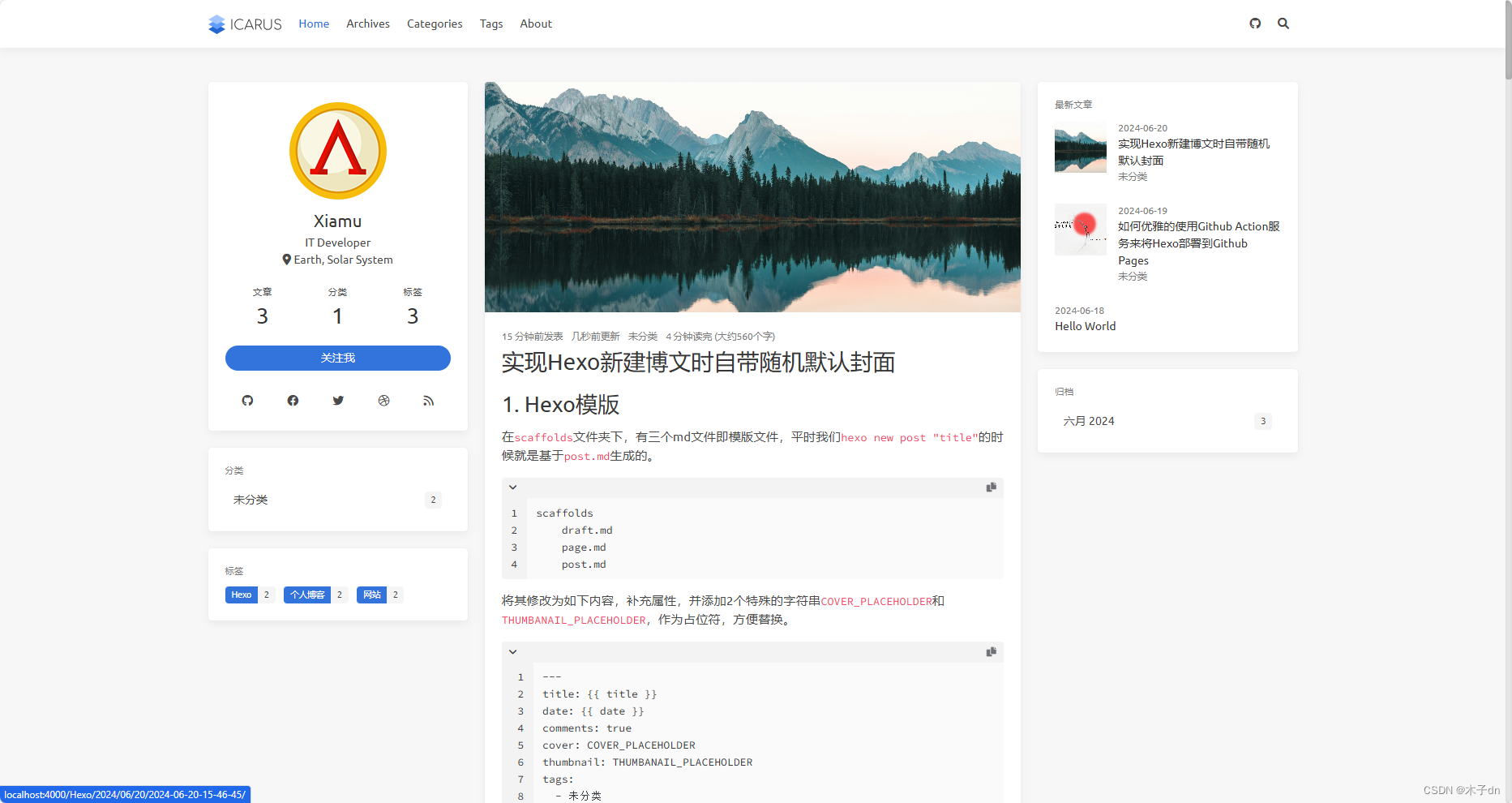The height and width of the screenshot is (803, 1512).
Task: Click the profile avatar image
Action: (x=338, y=151)
